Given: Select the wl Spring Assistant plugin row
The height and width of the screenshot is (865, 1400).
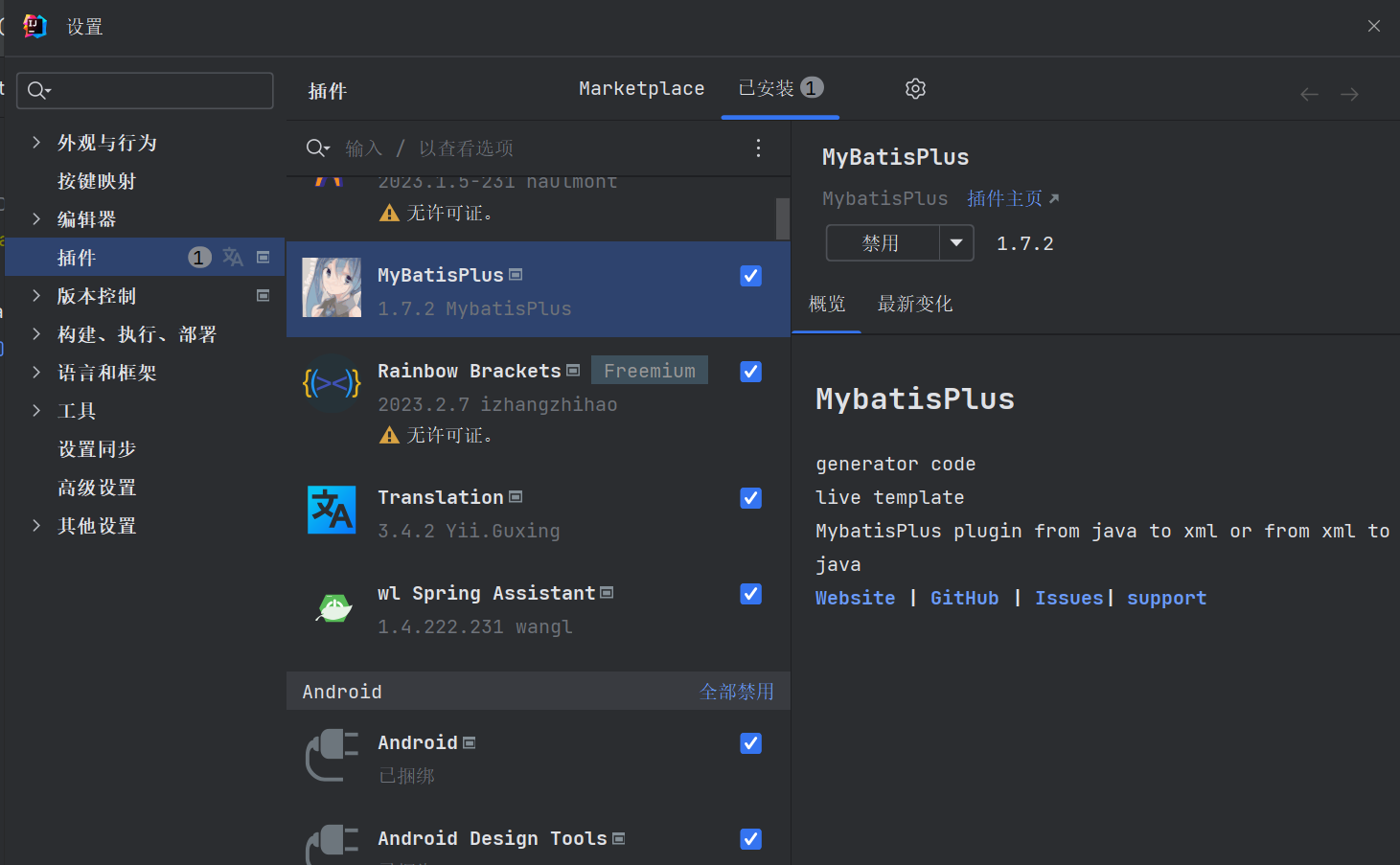Looking at the screenshot, I should pyautogui.click(x=539, y=609).
